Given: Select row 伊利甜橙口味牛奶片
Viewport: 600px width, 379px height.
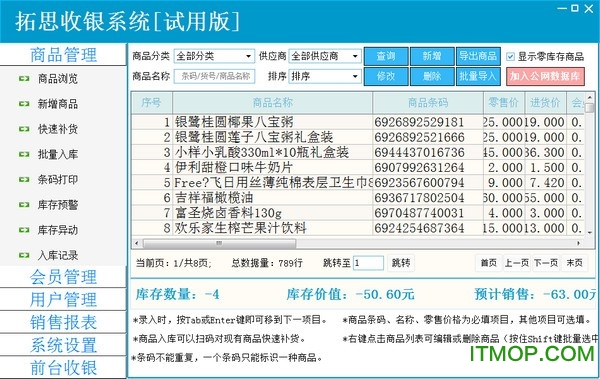Looking at the screenshot, I should click(x=358, y=167).
